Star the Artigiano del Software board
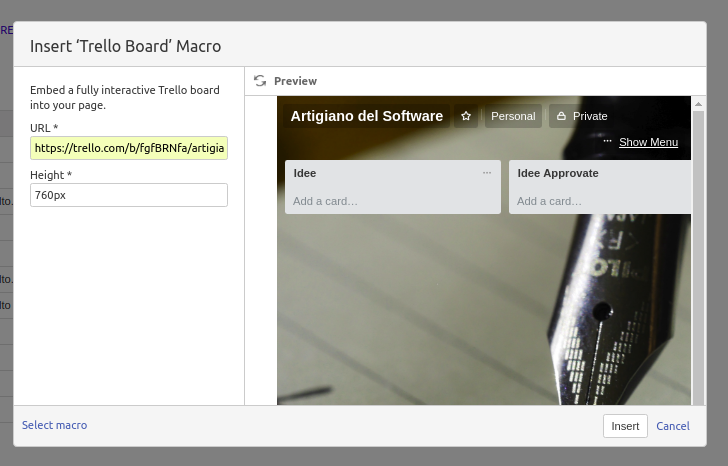728x466 pixels. click(x=465, y=116)
